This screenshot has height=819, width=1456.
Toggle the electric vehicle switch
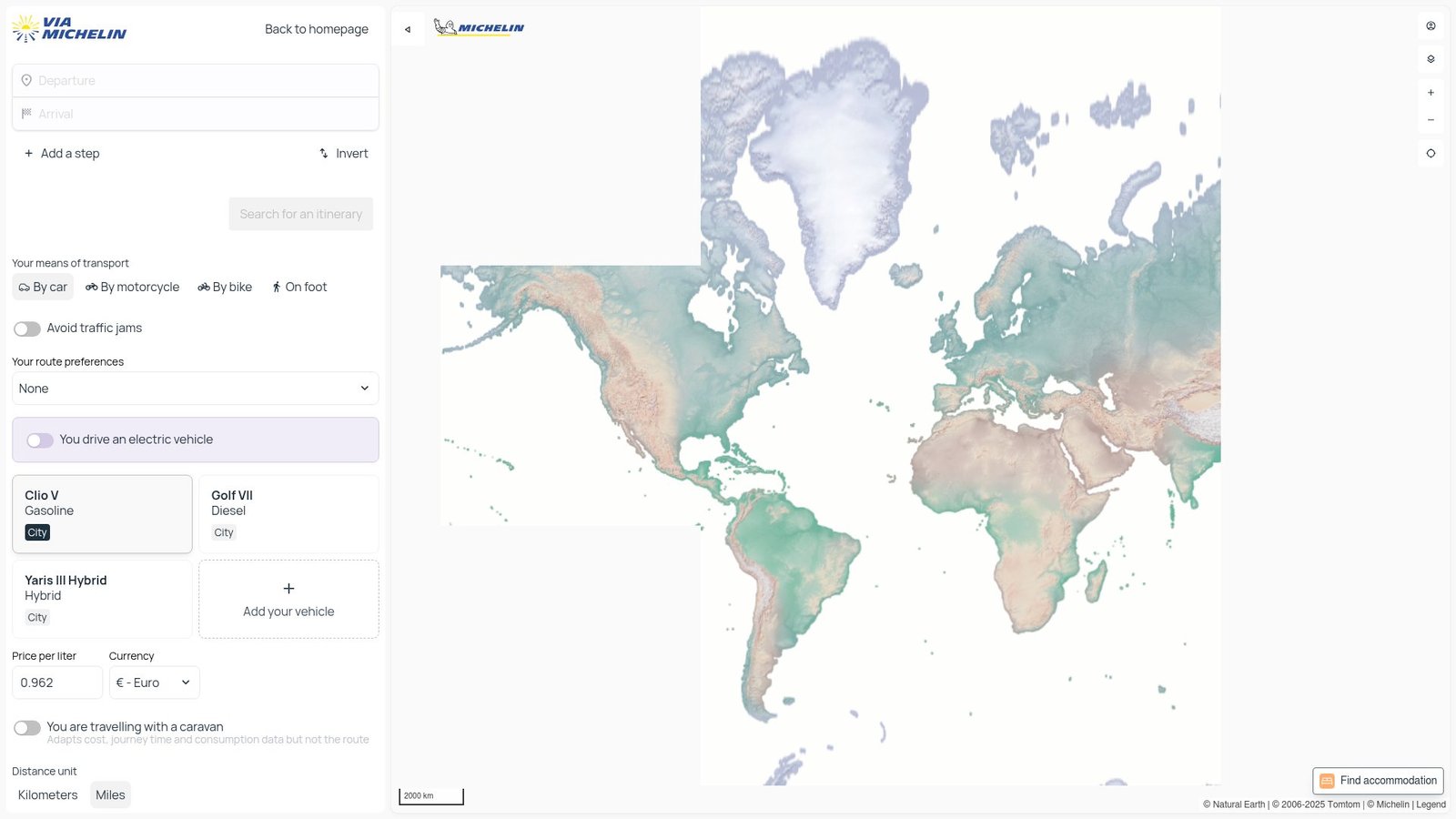pos(40,440)
